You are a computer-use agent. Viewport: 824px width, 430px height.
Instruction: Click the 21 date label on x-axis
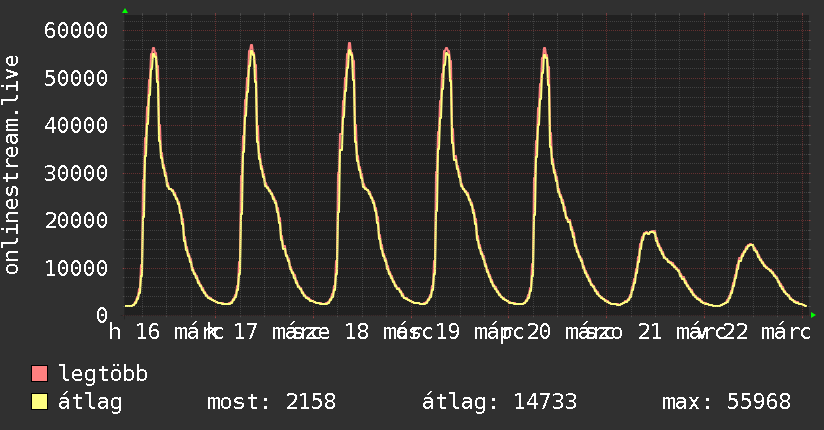pyautogui.click(x=650, y=332)
